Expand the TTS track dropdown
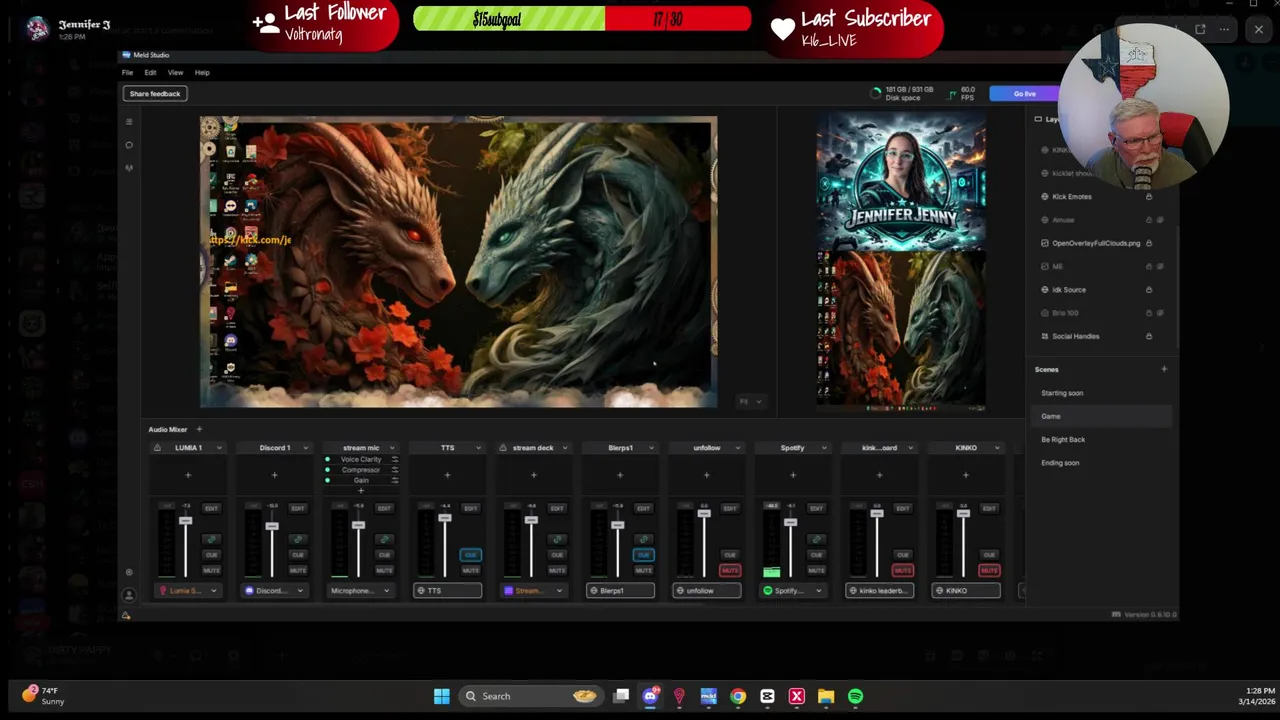This screenshot has width=1280, height=720. pyautogui.click(x=478, y=448)
